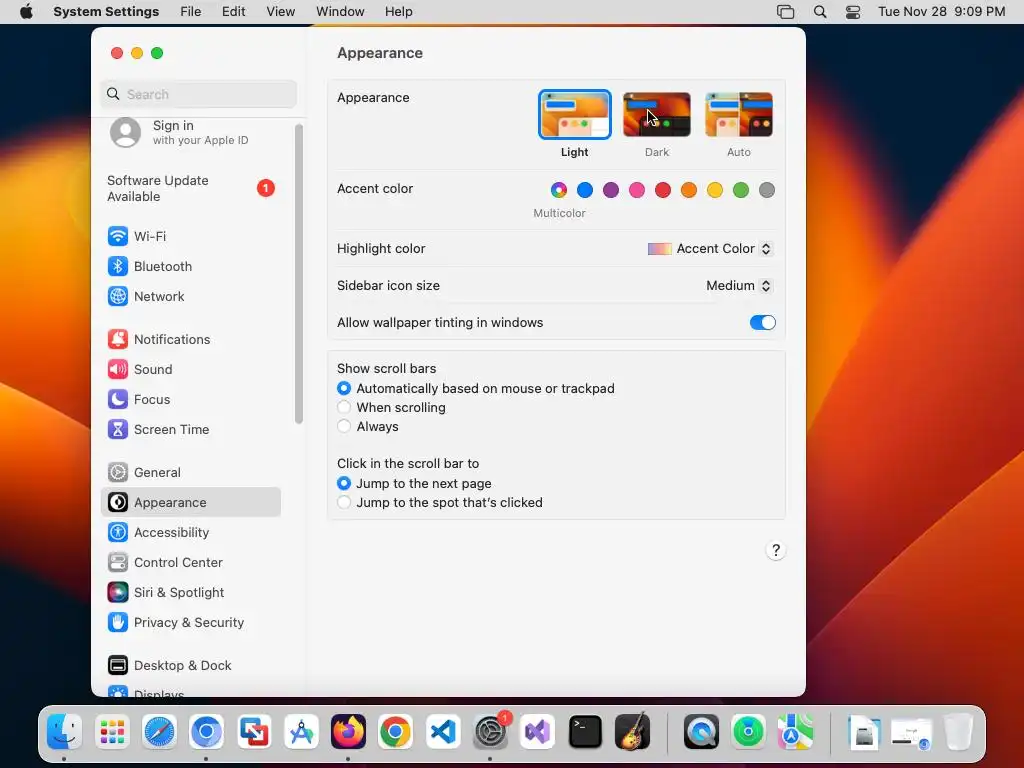Open Control Center in menu bar
The image size is (1024, 768).
pos(852,12)
